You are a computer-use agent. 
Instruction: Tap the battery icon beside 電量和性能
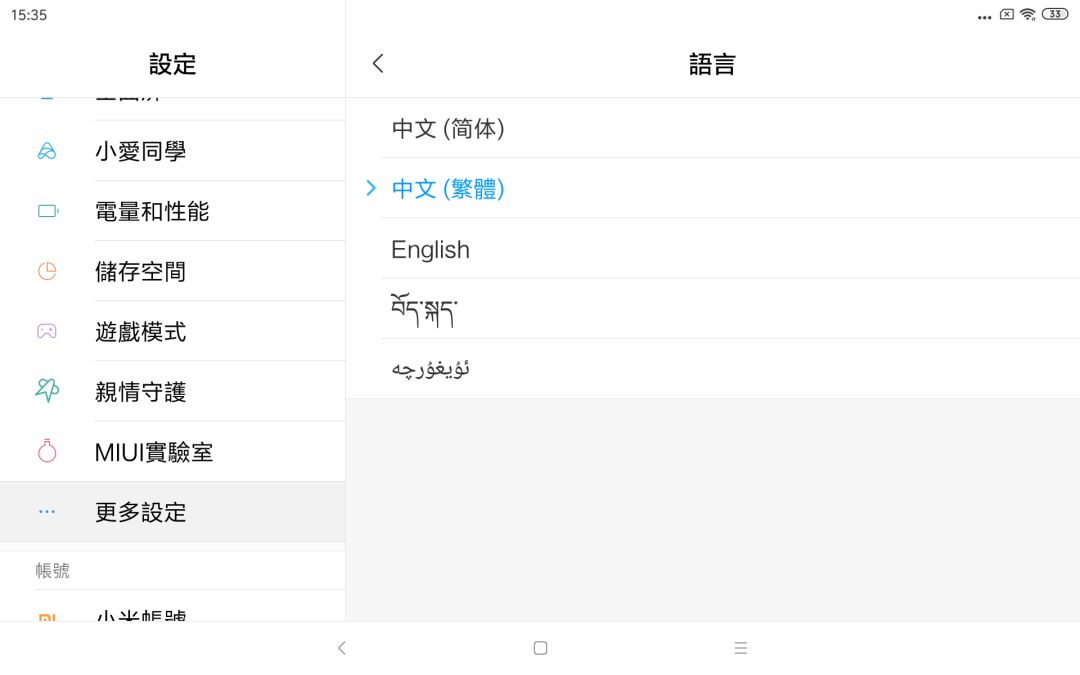[x=47, y=211]
